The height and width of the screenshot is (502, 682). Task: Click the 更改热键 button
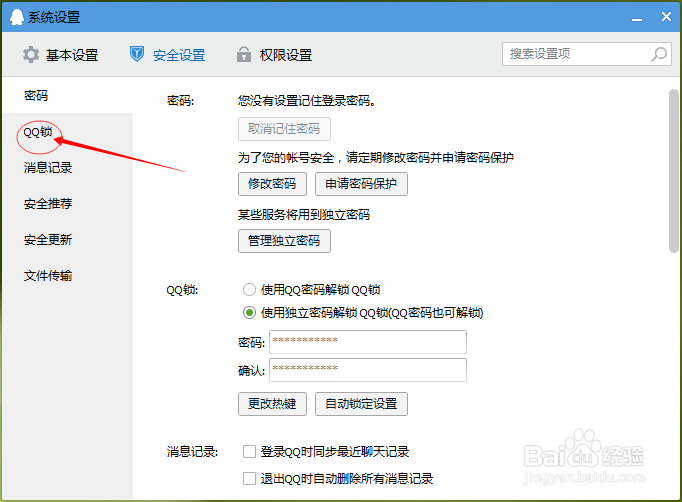coord(272,404)
